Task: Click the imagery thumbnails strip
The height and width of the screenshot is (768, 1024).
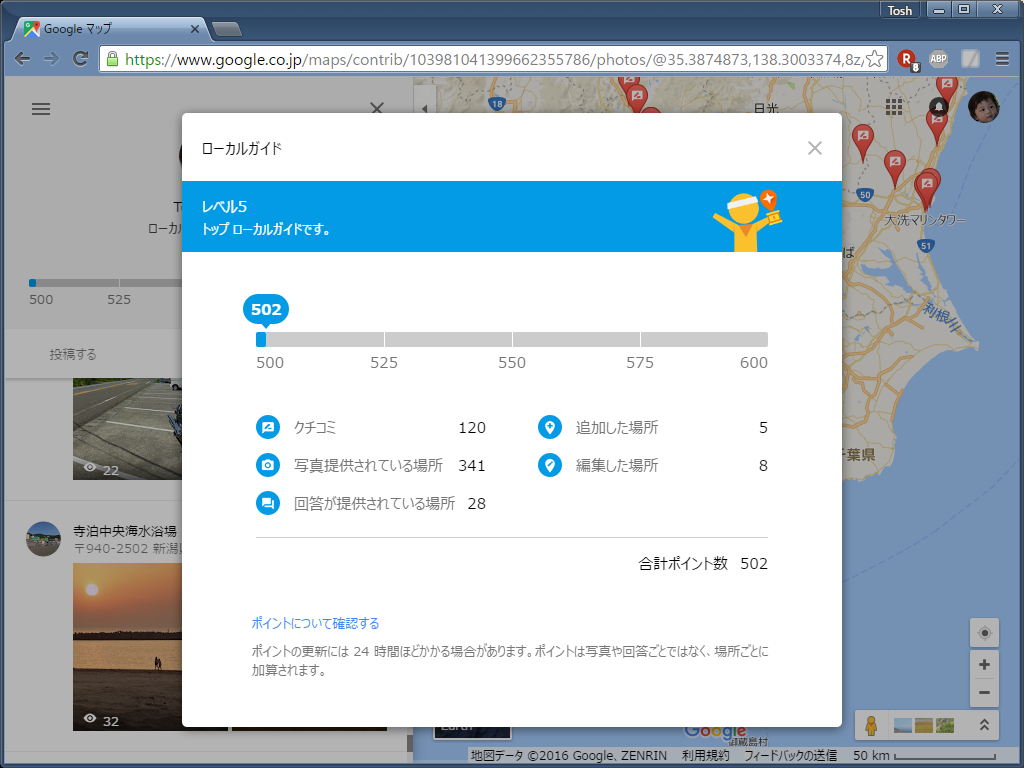Action: [x=923, y=725]
